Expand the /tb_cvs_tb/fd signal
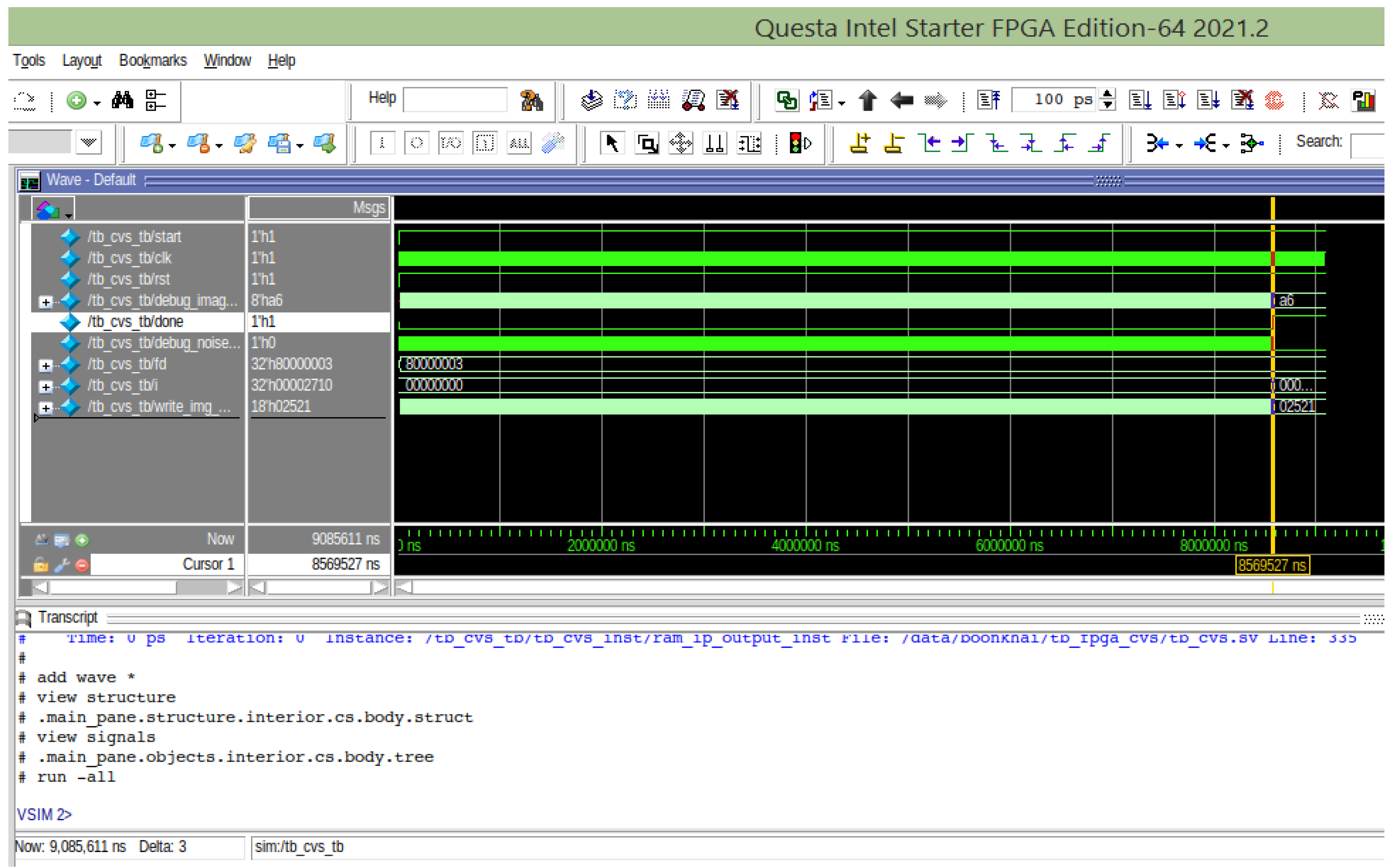1392x868 pixels. [46, 365]
